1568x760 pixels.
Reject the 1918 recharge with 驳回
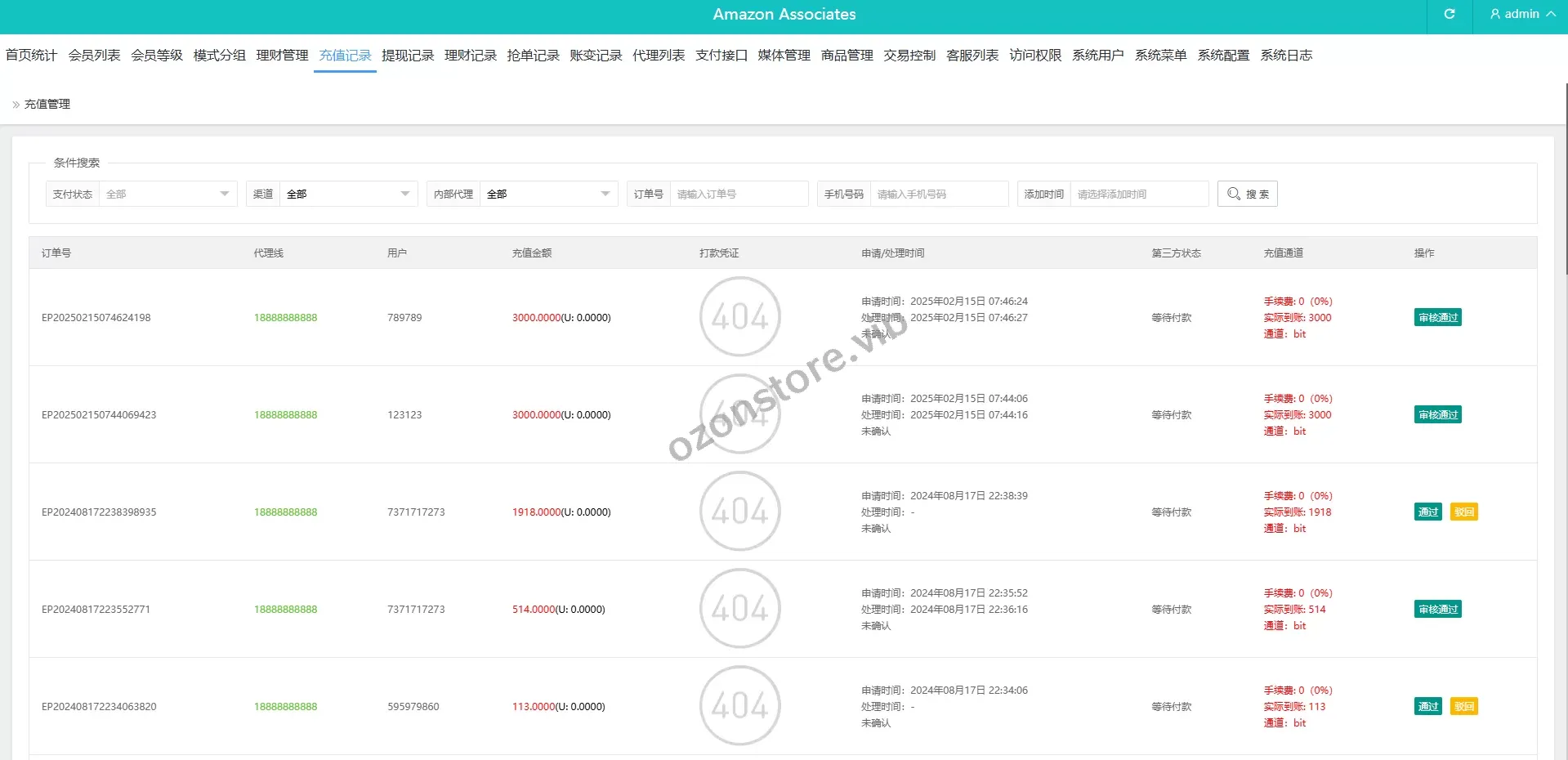pos(1463,512)
